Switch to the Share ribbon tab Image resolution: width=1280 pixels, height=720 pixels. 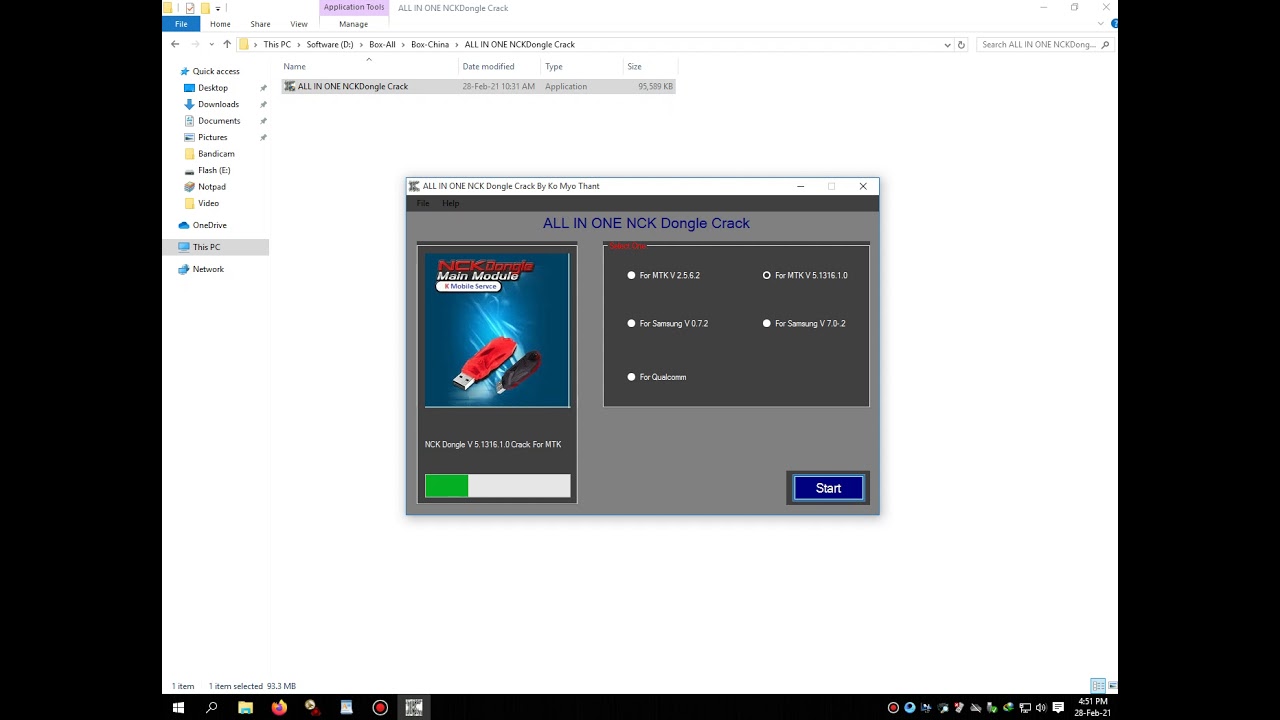pyautogui.click(x=260, y=24)
